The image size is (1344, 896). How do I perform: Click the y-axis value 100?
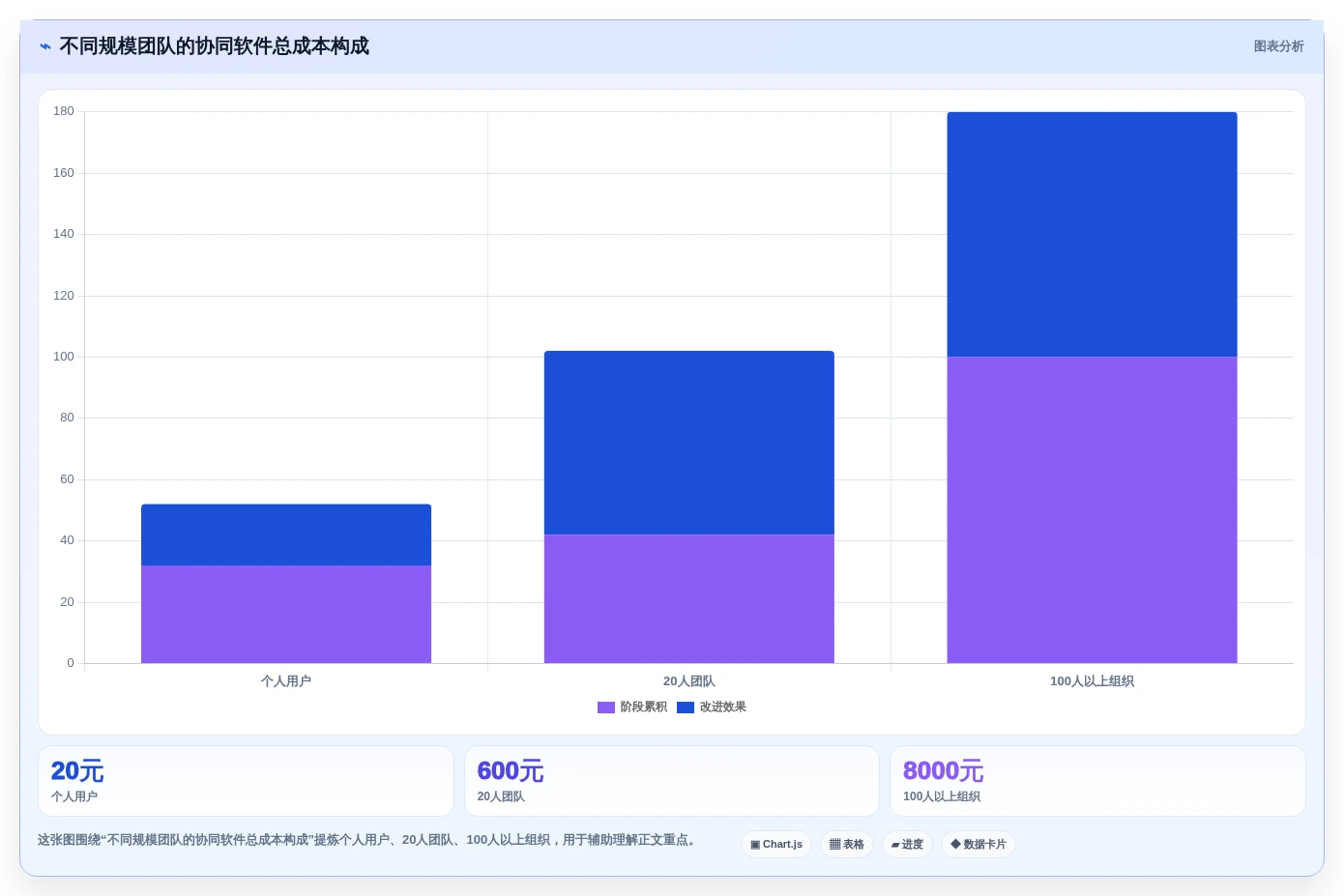(64, 357)
